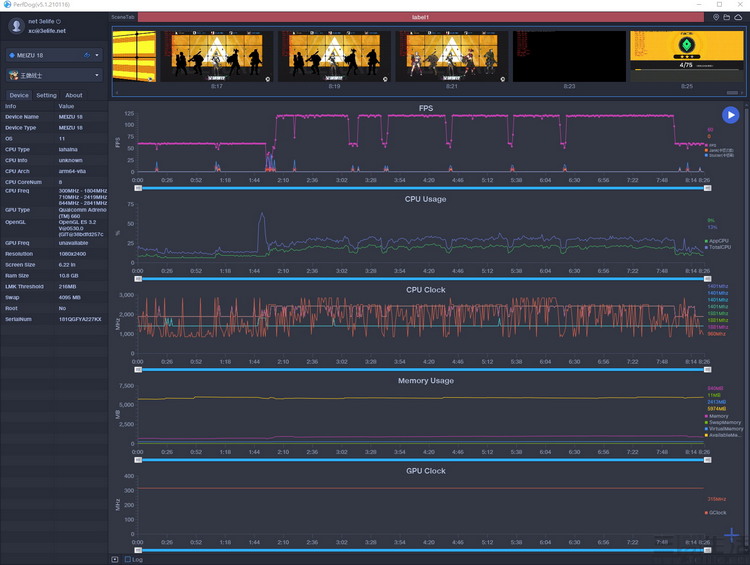
Task: Open the MEIZU 18 device dropdown arrow
Action: coord(97,55)
